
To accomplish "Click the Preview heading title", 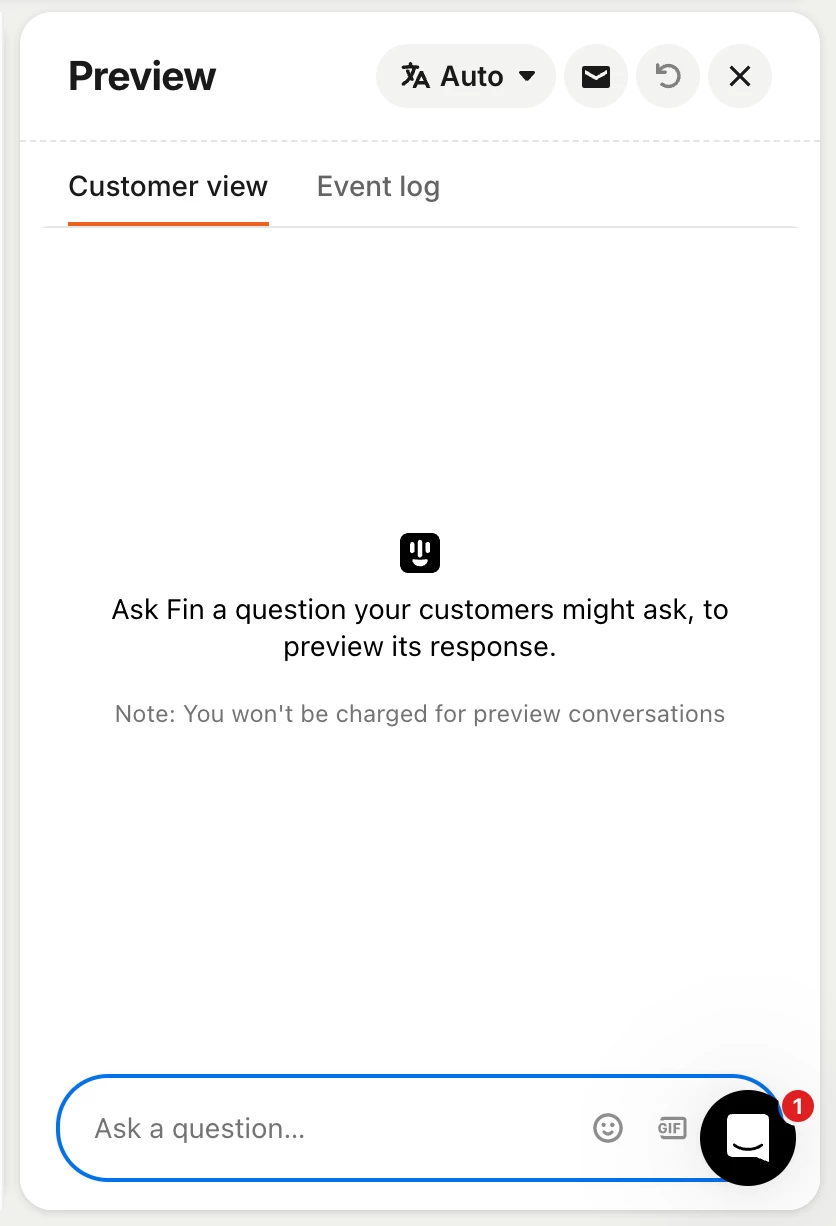I will click(142, 76).
